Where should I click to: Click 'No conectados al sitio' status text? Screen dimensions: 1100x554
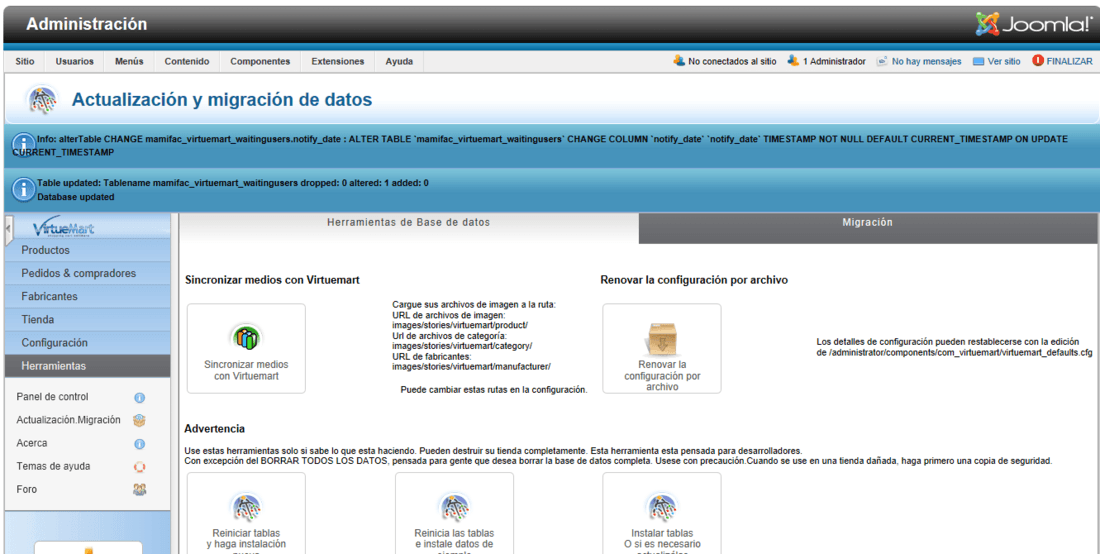[732, 62]
